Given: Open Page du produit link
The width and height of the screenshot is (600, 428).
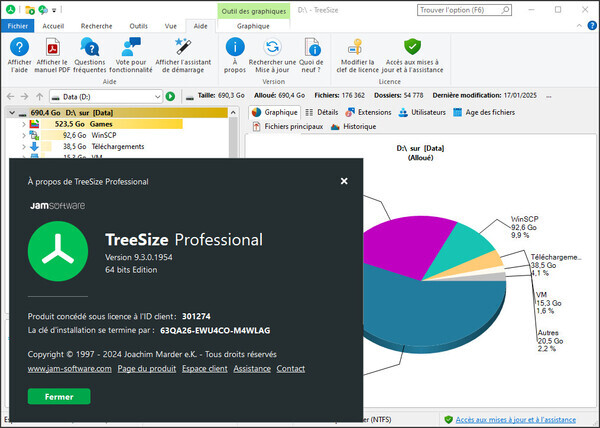Looking at the screenshot, I should 147,369.
